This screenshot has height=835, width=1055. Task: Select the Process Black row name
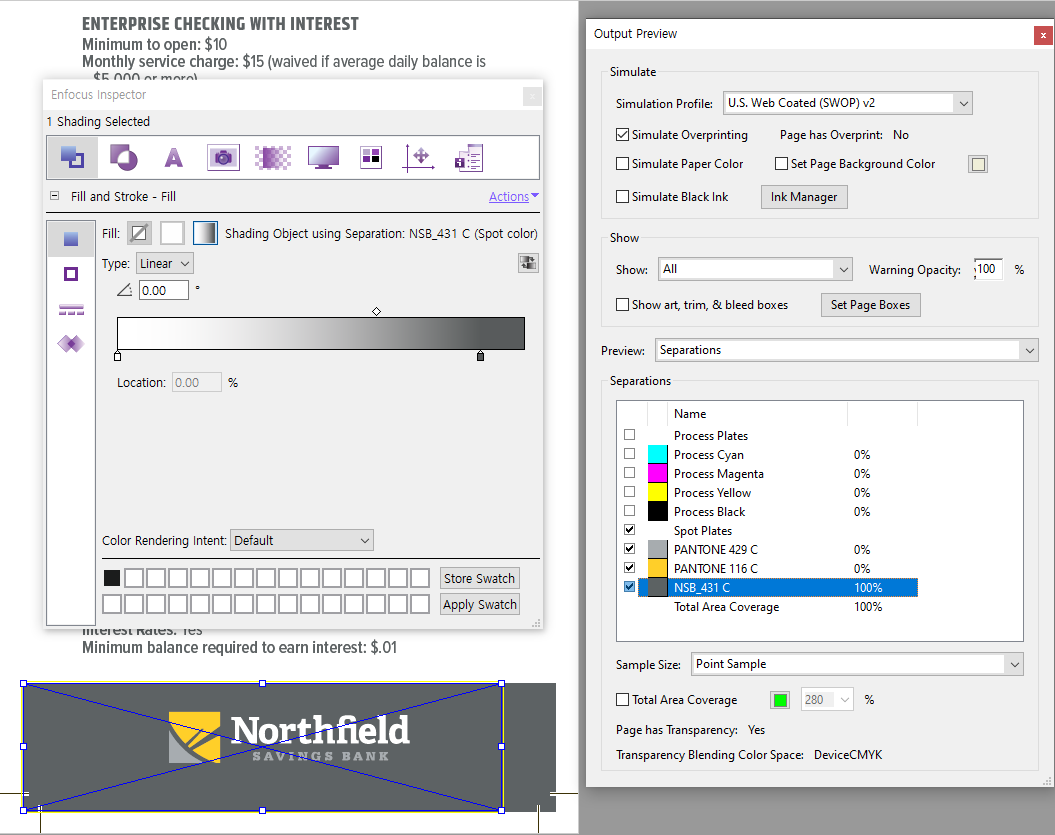click(x=710, y=512)
